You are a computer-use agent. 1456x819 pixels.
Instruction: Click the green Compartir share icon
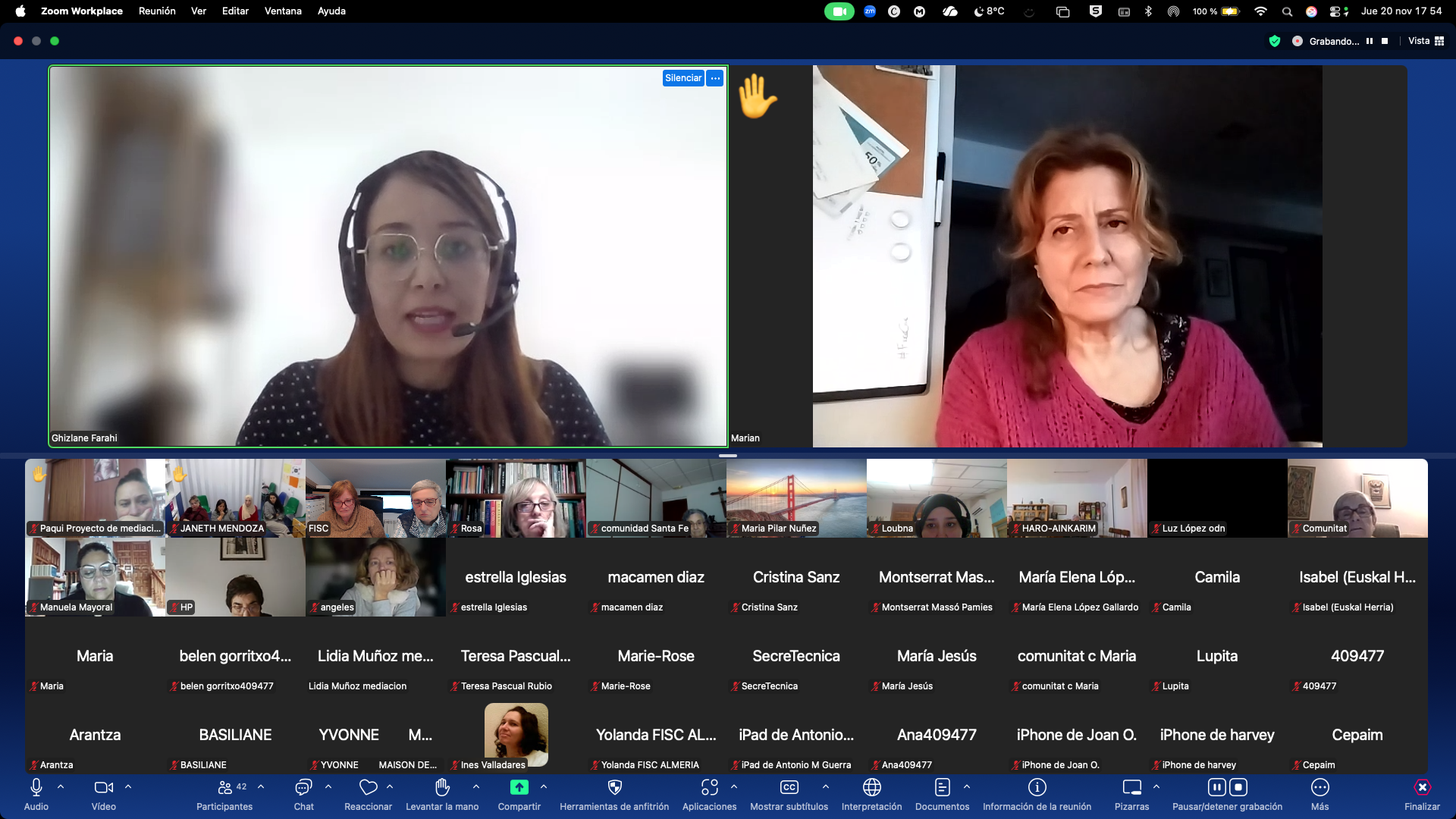[x=519, y=787]
